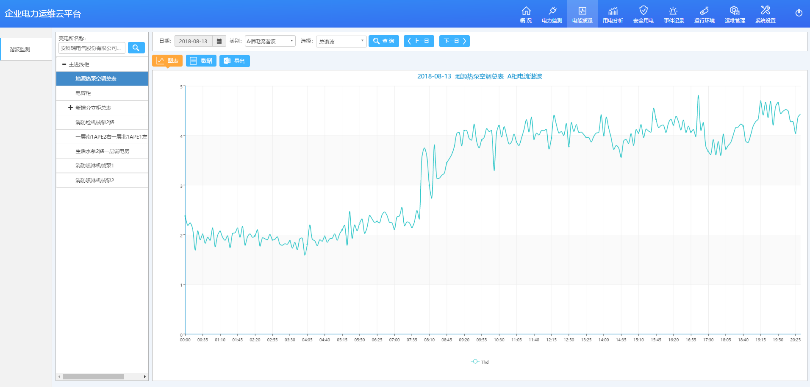Select the left sidebar monitoring tab
Screen dimensions: 811x387
click(x=26, y=49)
